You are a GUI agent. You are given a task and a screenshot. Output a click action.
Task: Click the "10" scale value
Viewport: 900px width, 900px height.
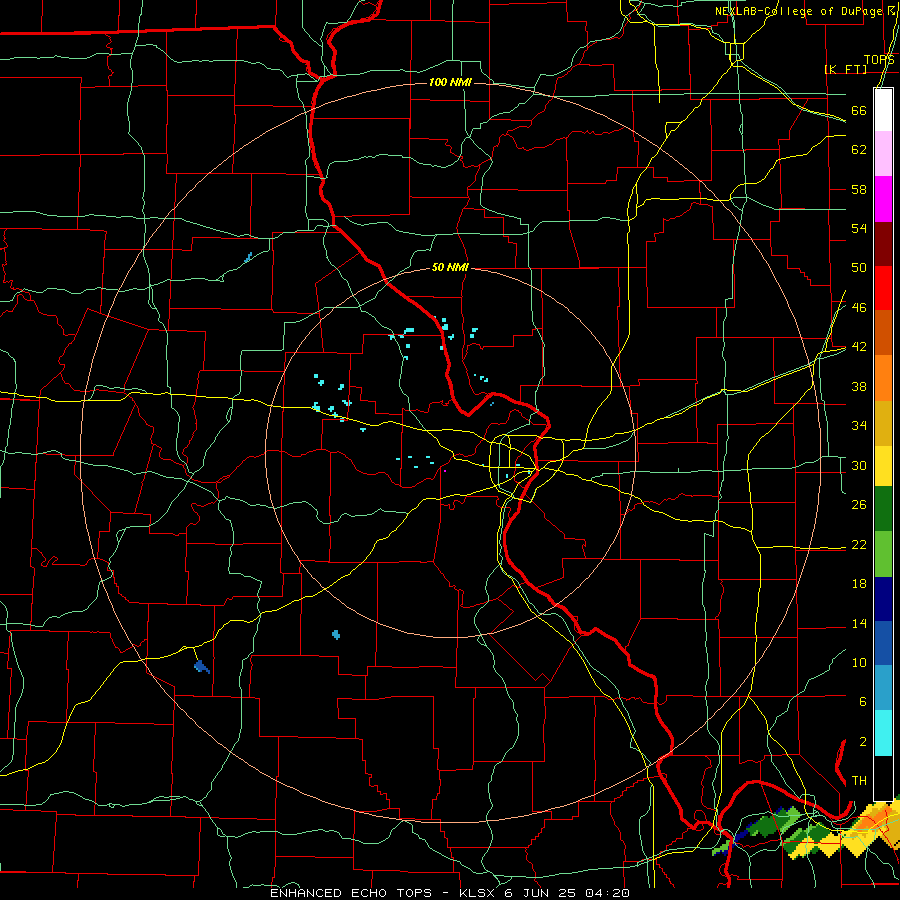click(859, 662)
